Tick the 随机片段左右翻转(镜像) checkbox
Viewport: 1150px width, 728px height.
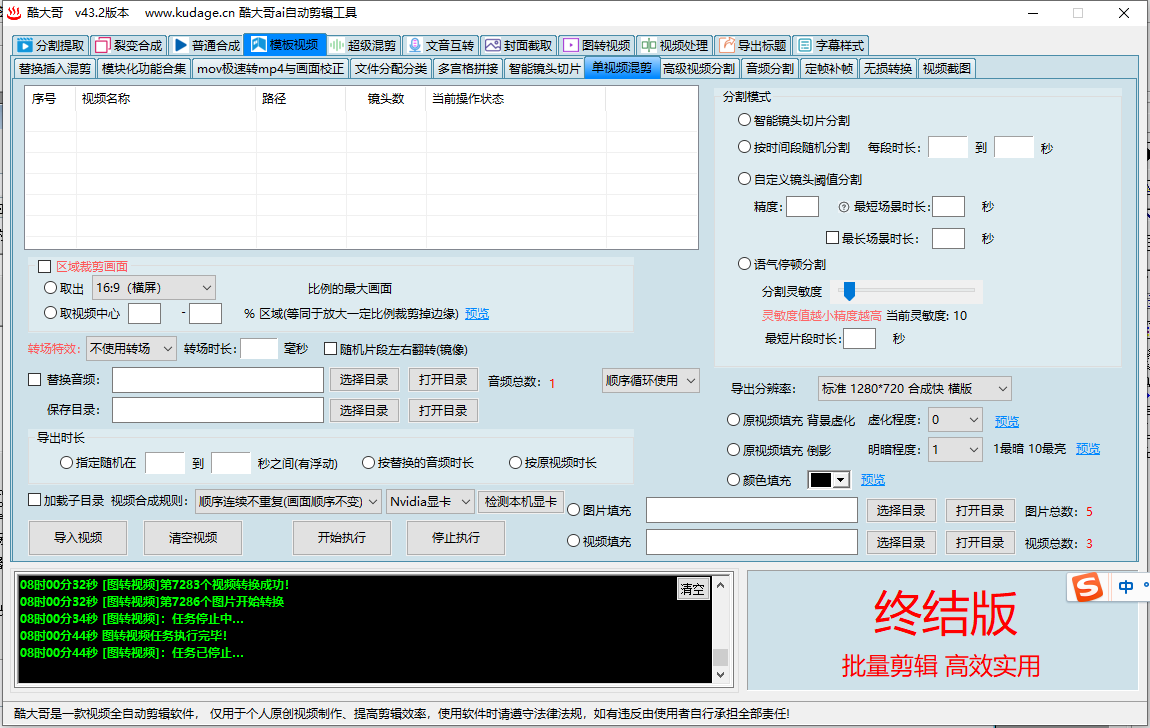coord(331,349)
